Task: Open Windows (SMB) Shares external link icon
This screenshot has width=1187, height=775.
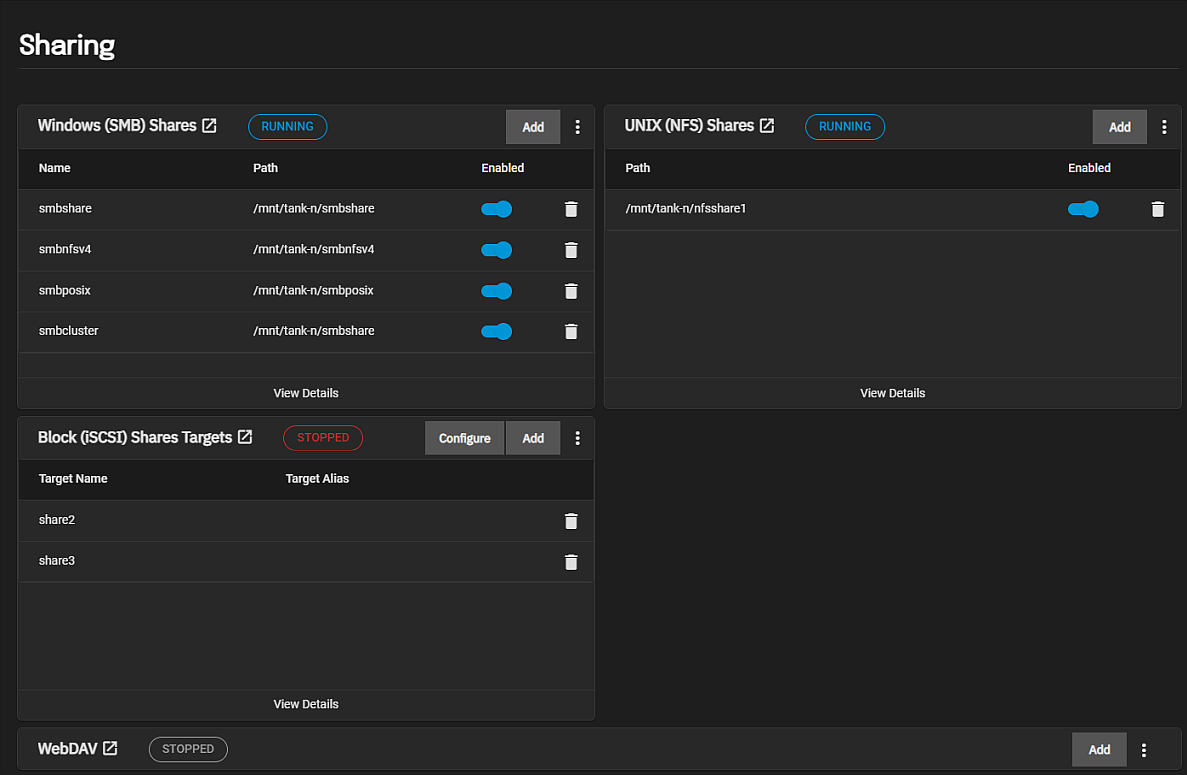Action: click(x=209, y=126)
